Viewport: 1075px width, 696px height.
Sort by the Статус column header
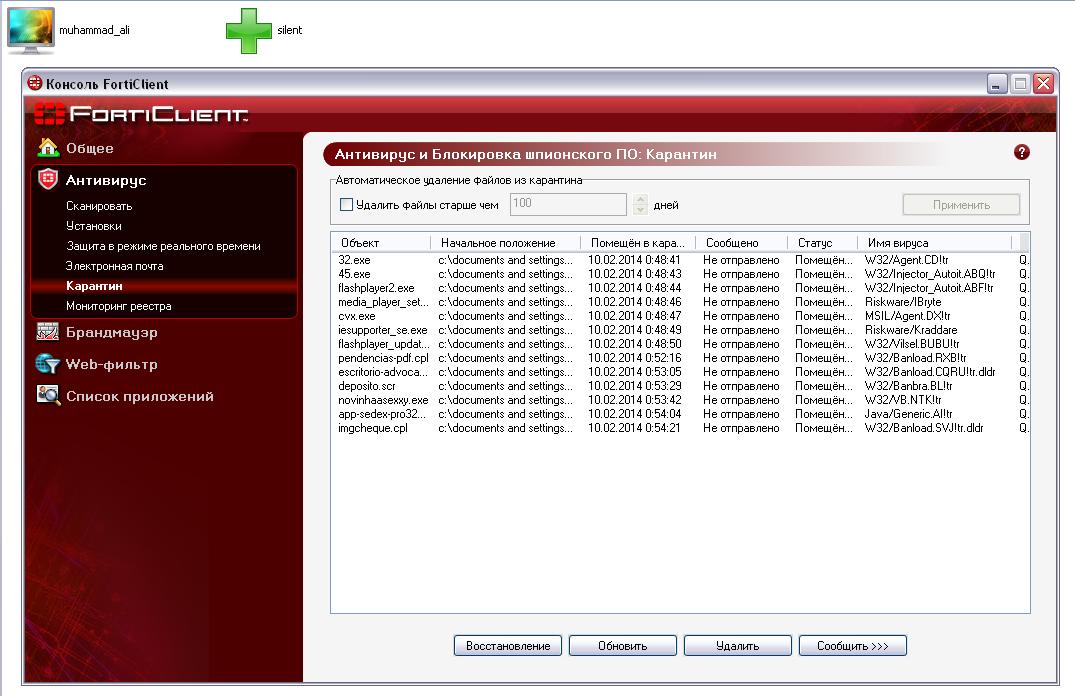[x=823, y=243]
